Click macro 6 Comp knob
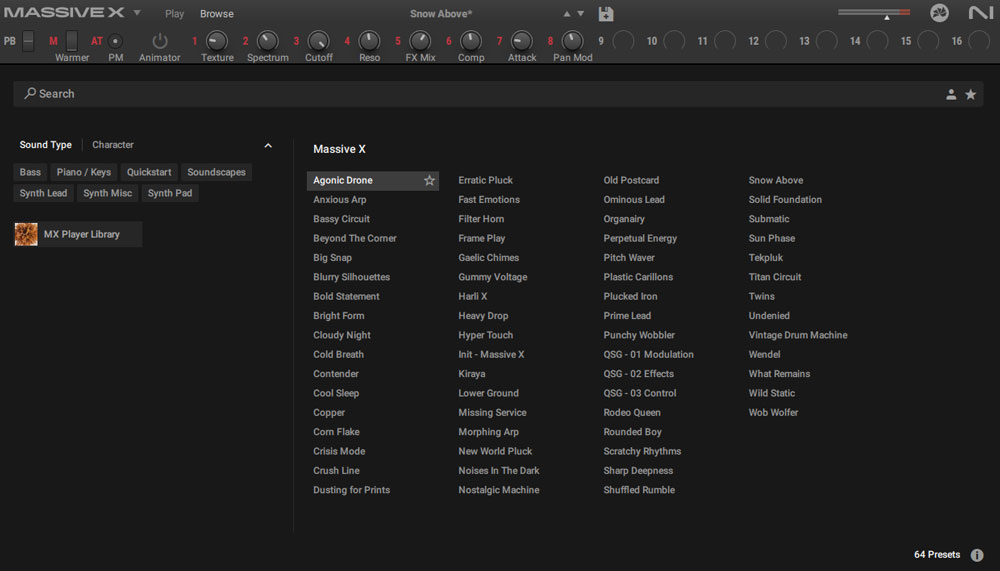1000x571 pixels. click(x=471, y=41)
